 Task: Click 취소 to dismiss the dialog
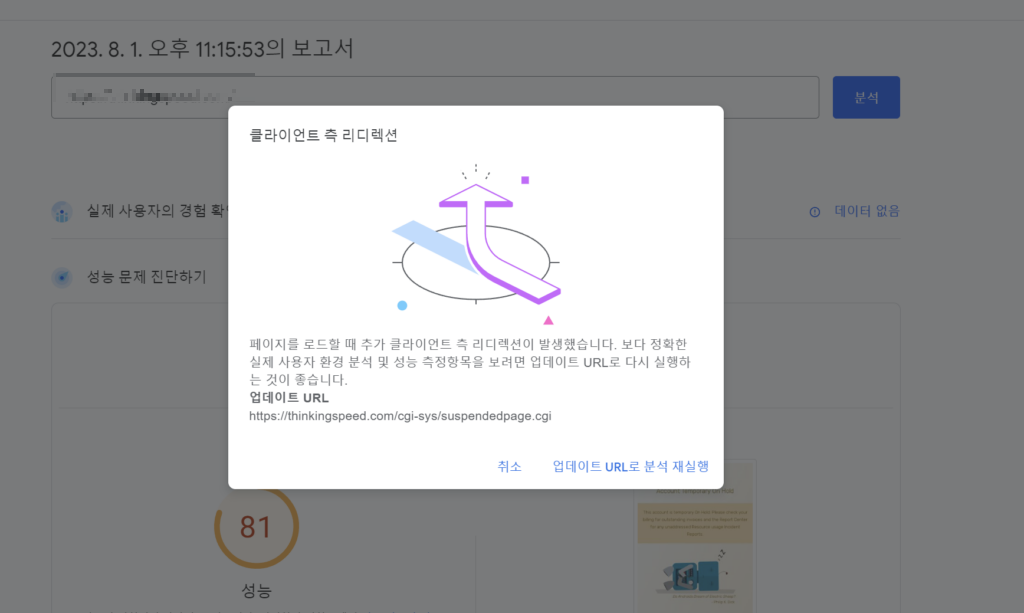[510, 466]
